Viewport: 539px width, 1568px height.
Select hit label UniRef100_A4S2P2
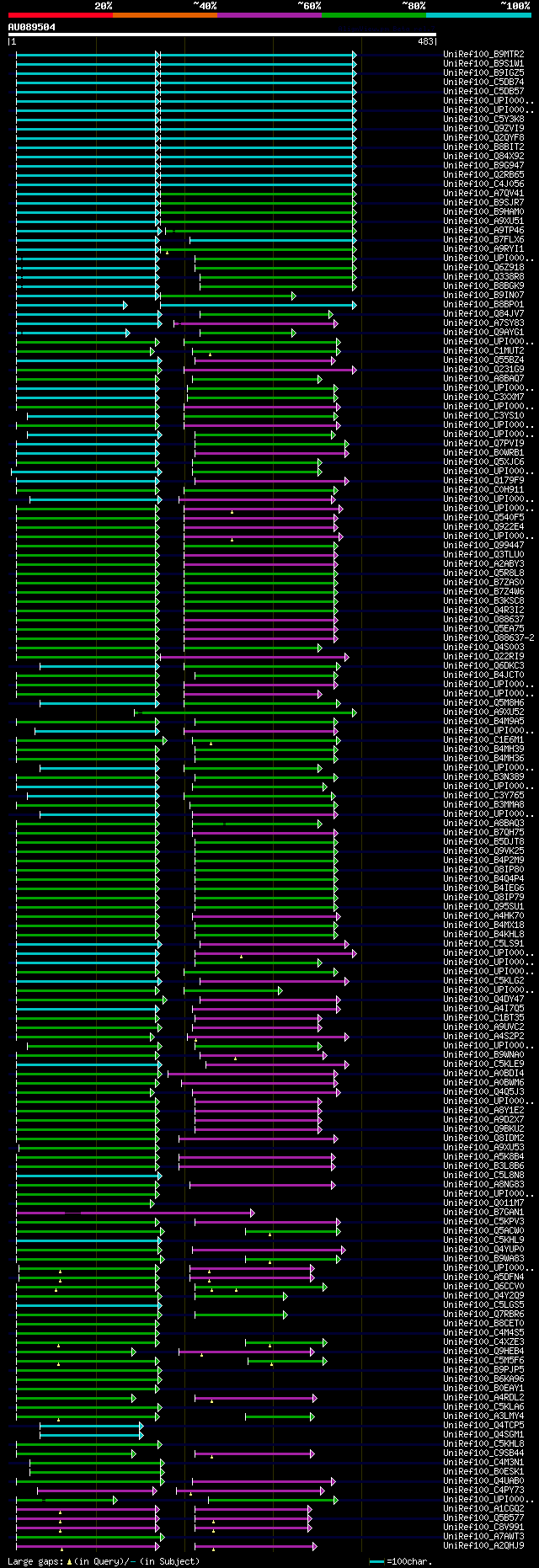pyautogui.click(x=483, y=1037)
